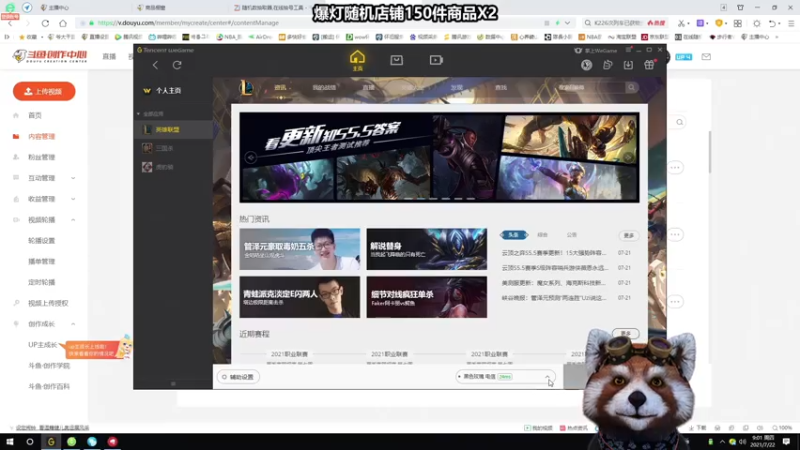Open 轮播设置 in Douyu sidebar

41,240
